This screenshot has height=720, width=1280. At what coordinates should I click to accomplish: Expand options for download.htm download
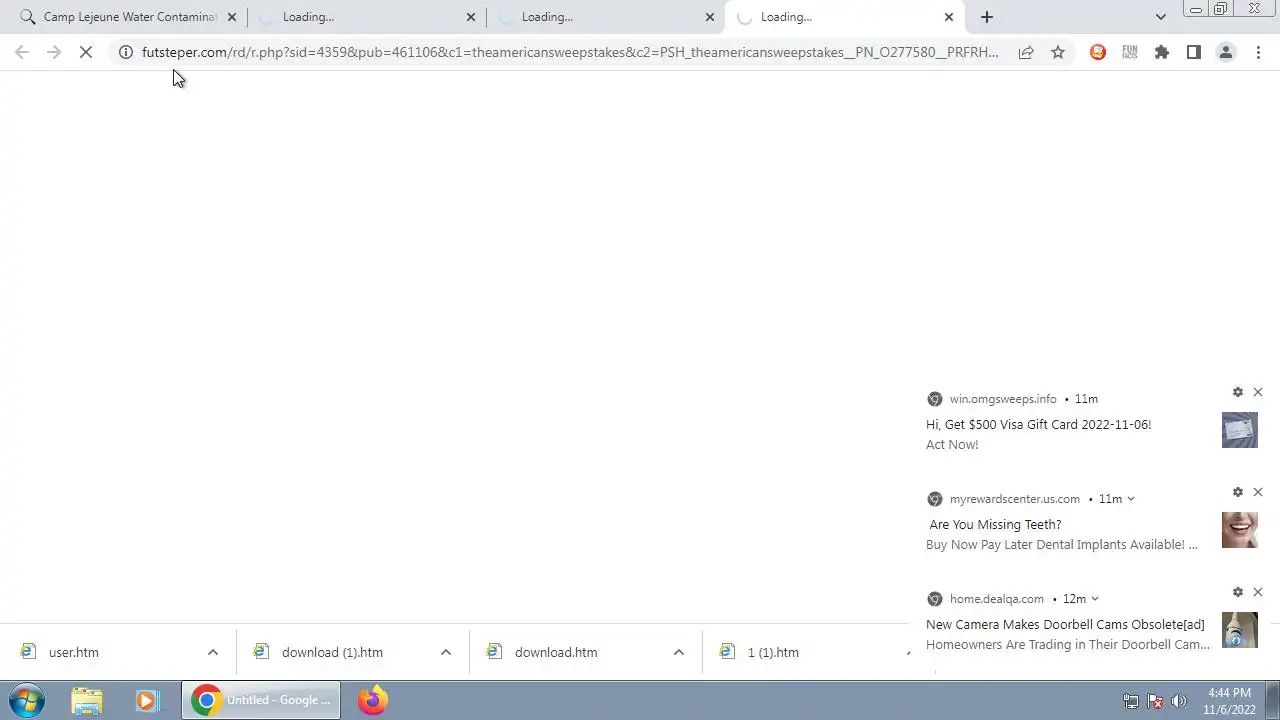point(678,652)
